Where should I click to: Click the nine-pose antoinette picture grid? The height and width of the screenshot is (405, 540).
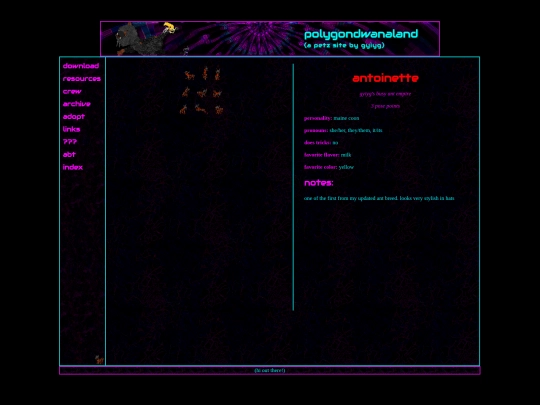pyautogui.click(x=202, y=91)
